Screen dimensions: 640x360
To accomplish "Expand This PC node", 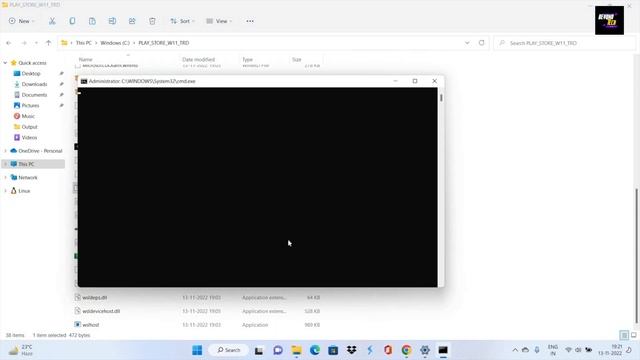I will click(5, 164).
